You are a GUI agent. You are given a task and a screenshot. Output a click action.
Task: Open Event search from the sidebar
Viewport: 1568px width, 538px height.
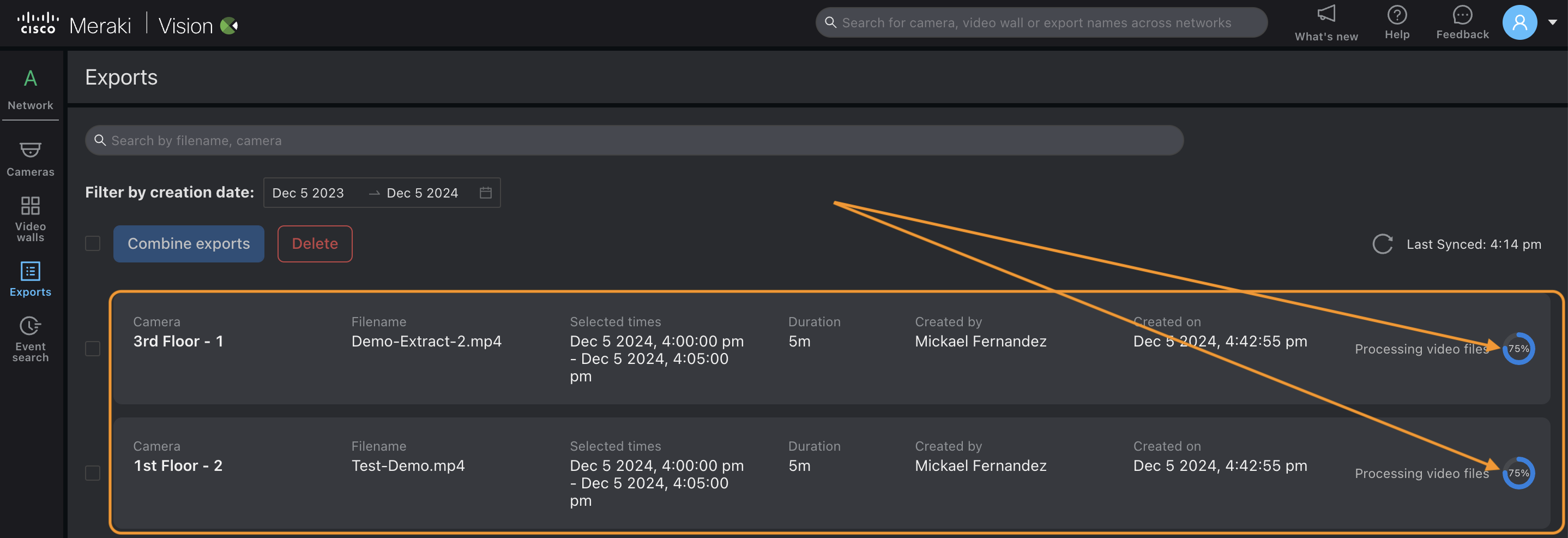(30, 326)
